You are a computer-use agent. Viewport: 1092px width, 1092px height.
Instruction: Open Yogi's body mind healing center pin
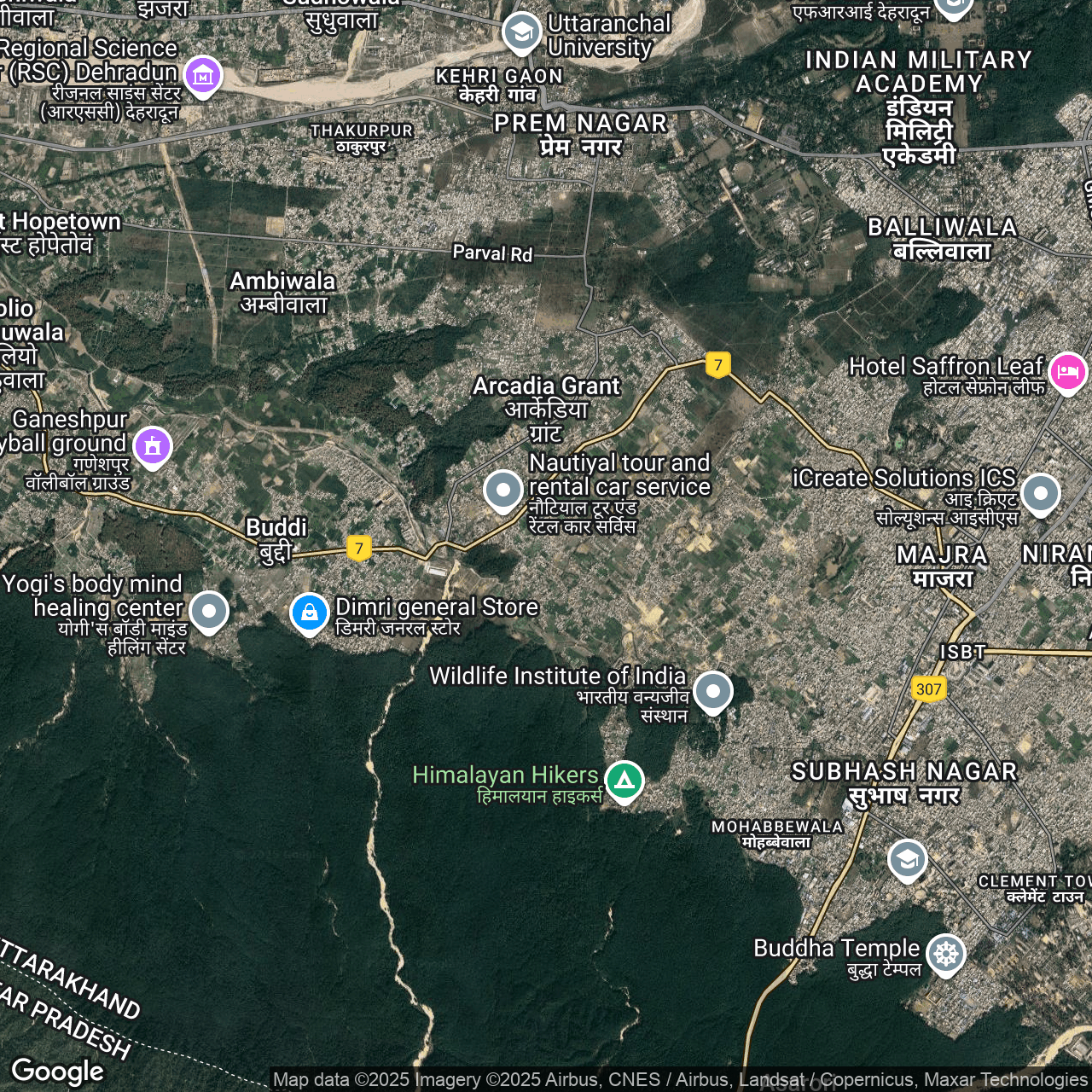[209, 611]
